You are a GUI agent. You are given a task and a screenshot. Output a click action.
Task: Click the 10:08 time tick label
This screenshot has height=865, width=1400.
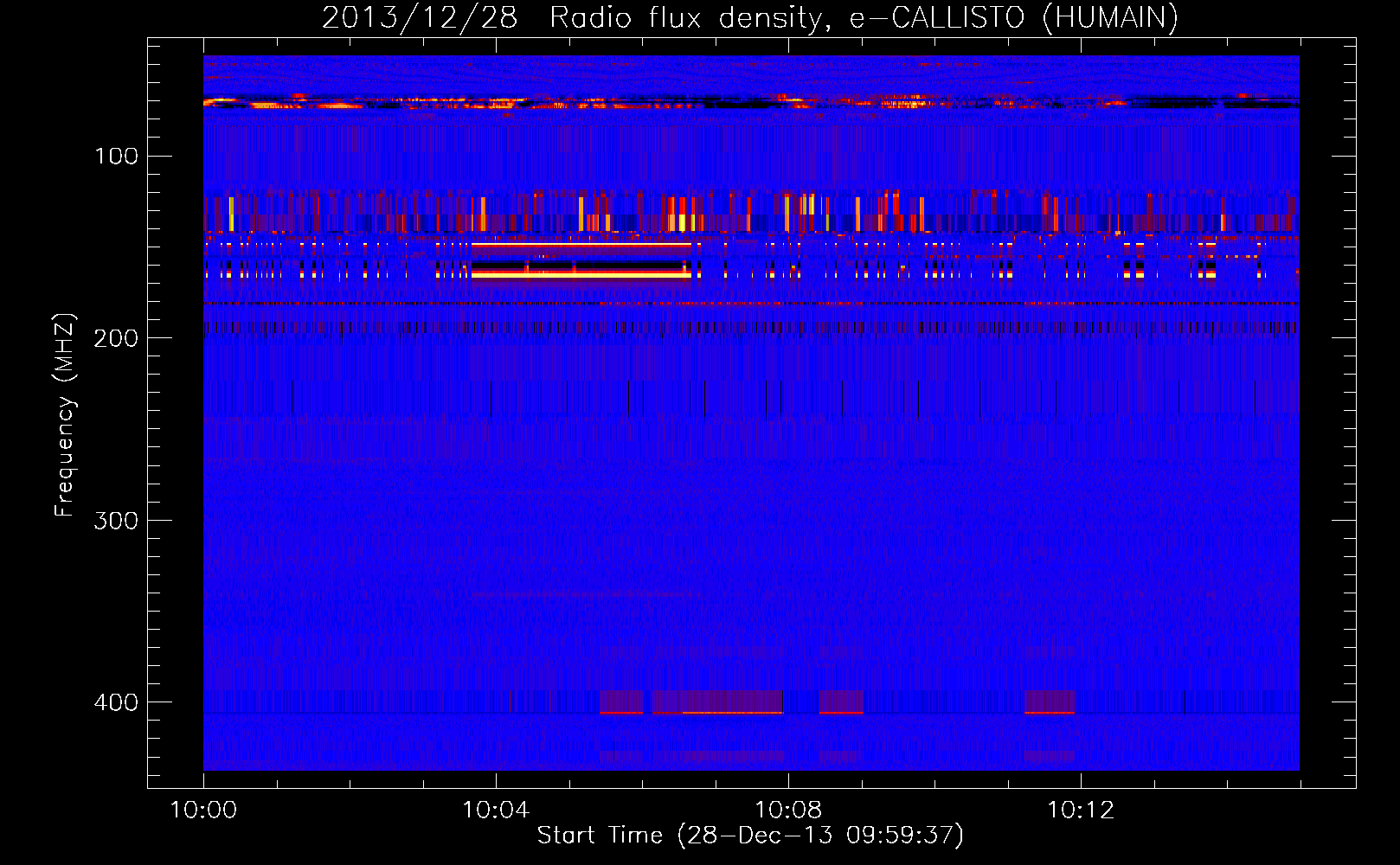pyautogui.click(x=788, y=811)
